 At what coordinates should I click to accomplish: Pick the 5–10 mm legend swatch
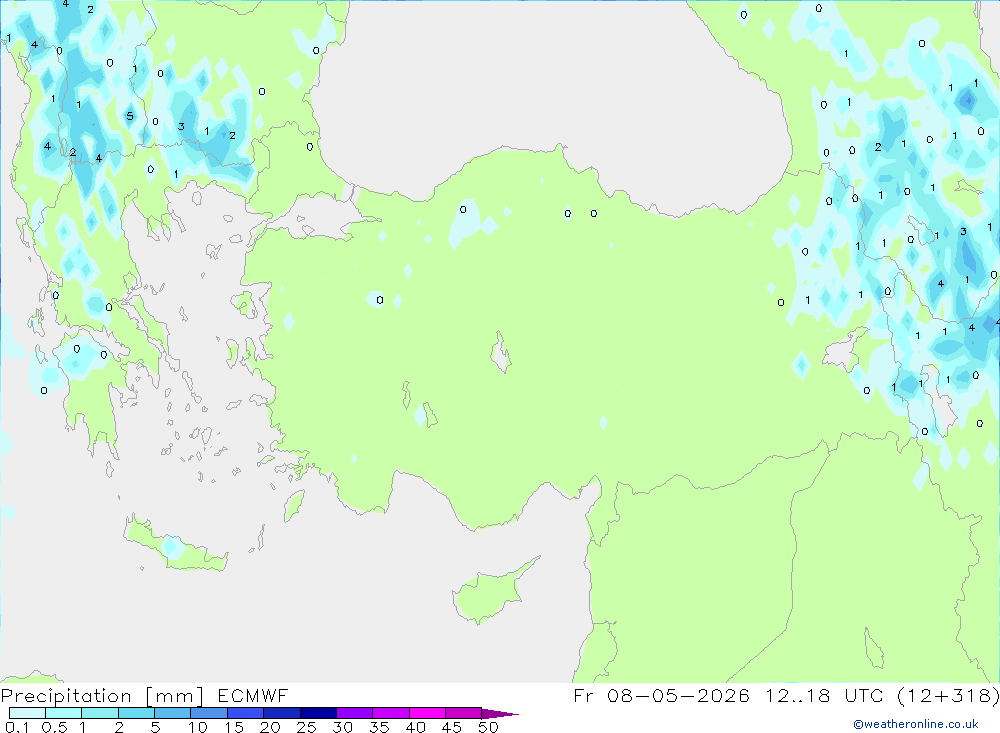tap(173, 713)
